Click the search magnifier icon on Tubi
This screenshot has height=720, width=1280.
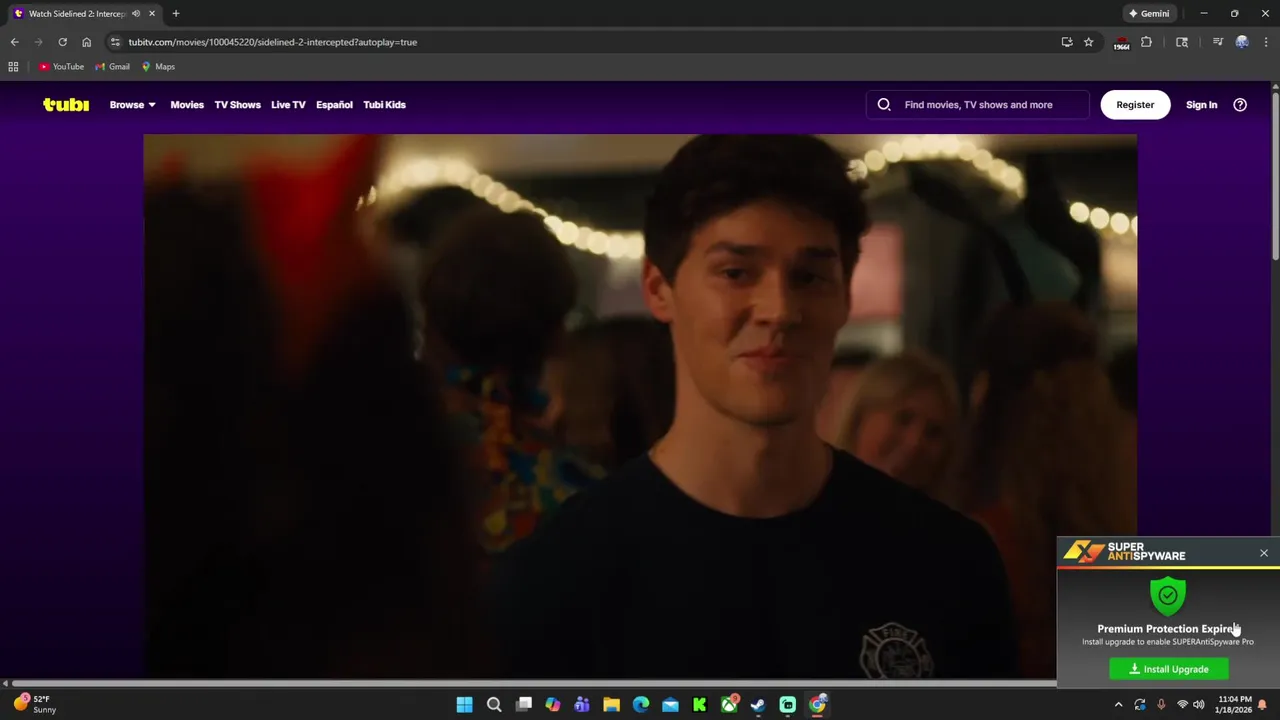tap(884, 104)
